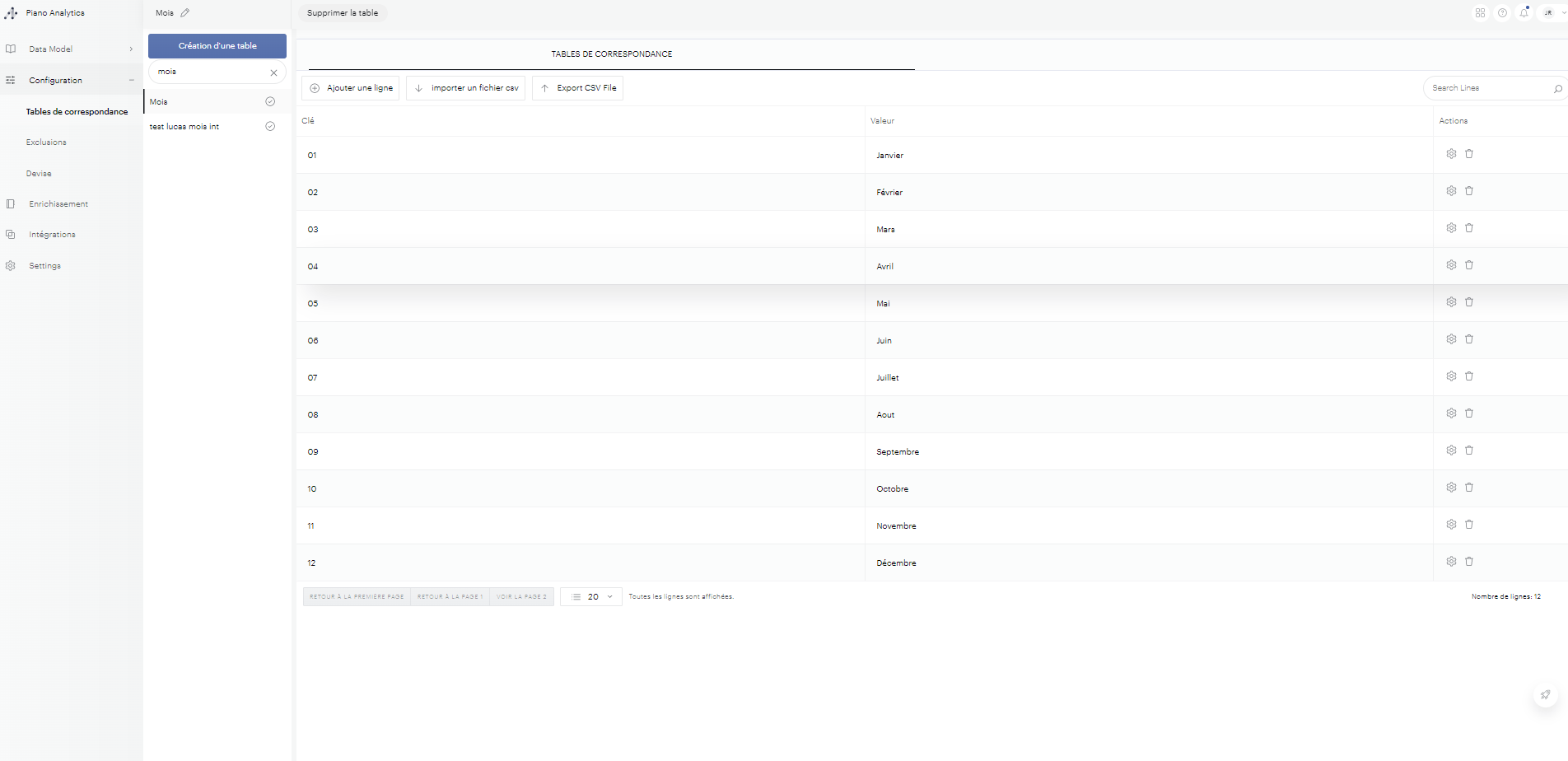Click the trash icon on the Septembre row
Viewport: 1568px width, 761px height.
coord(1469,451)
